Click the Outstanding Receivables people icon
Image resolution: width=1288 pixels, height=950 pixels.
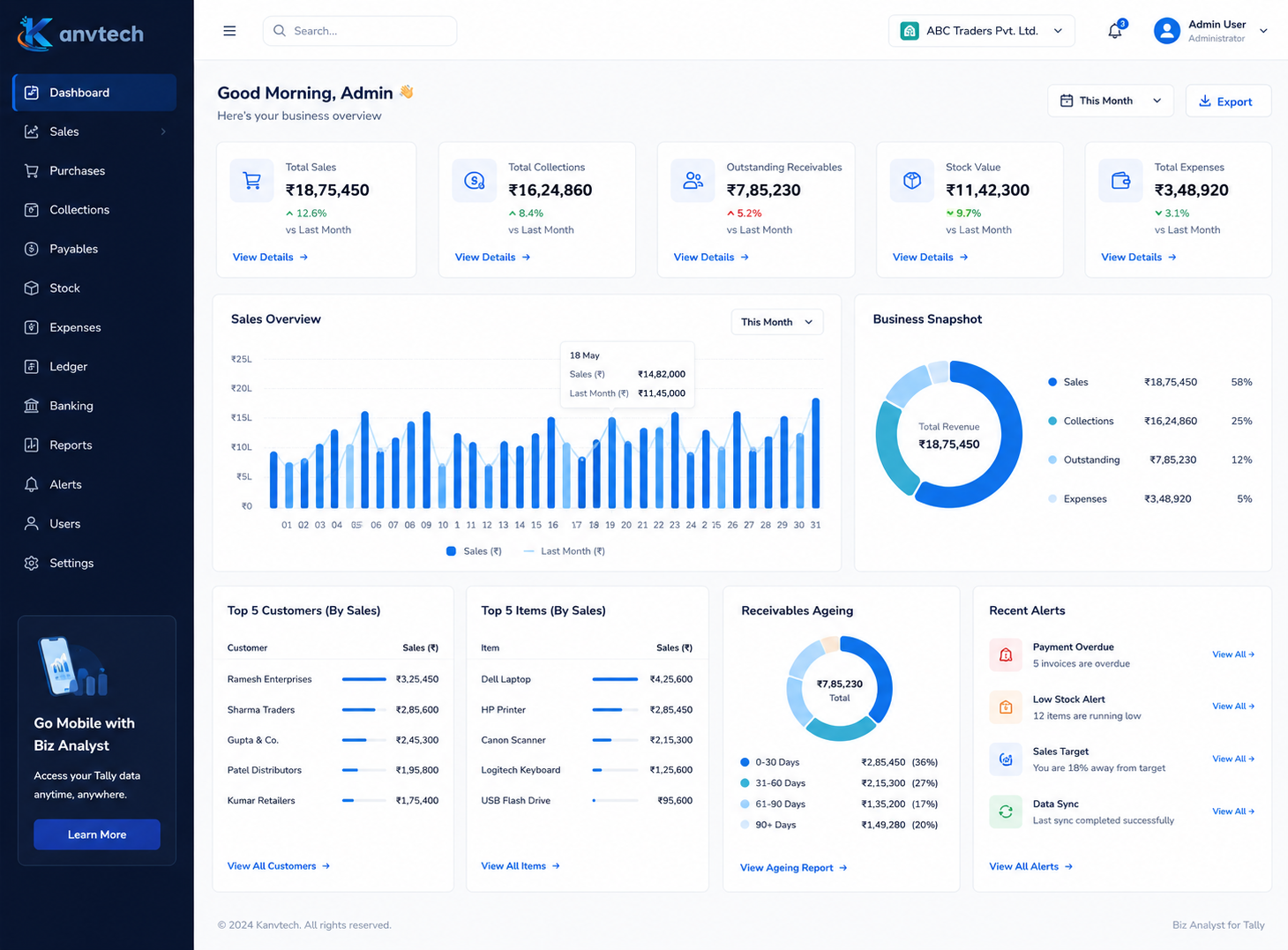point(693,181)
